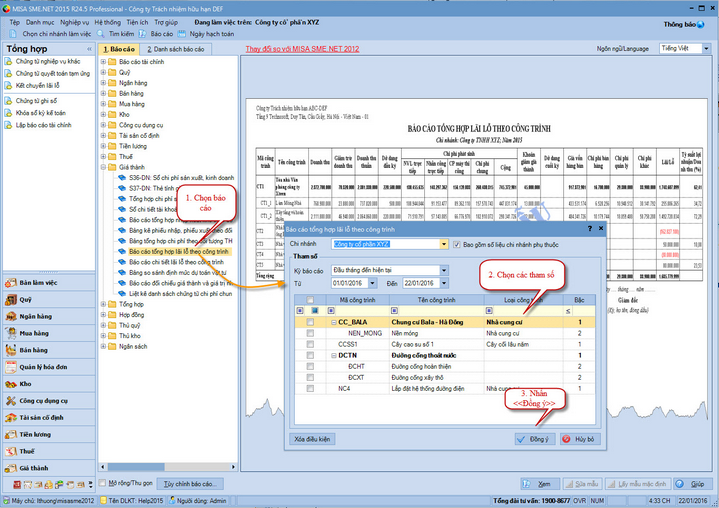Image resolution: width=719 pixels, height=508 pixels.
Task: Click the Từ date input field
Action: tap(349, 283)
